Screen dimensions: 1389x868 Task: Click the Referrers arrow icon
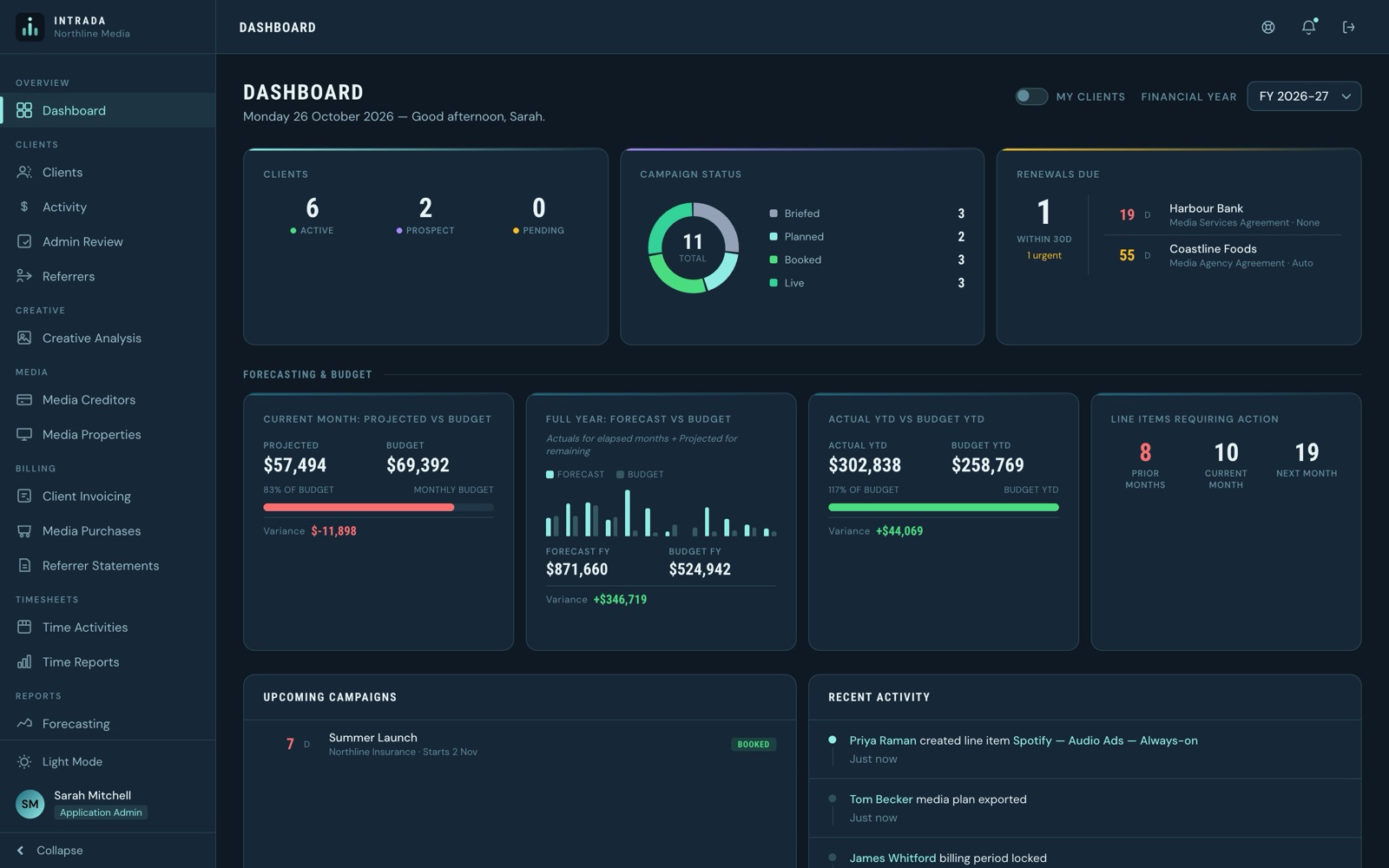[24, 276]
